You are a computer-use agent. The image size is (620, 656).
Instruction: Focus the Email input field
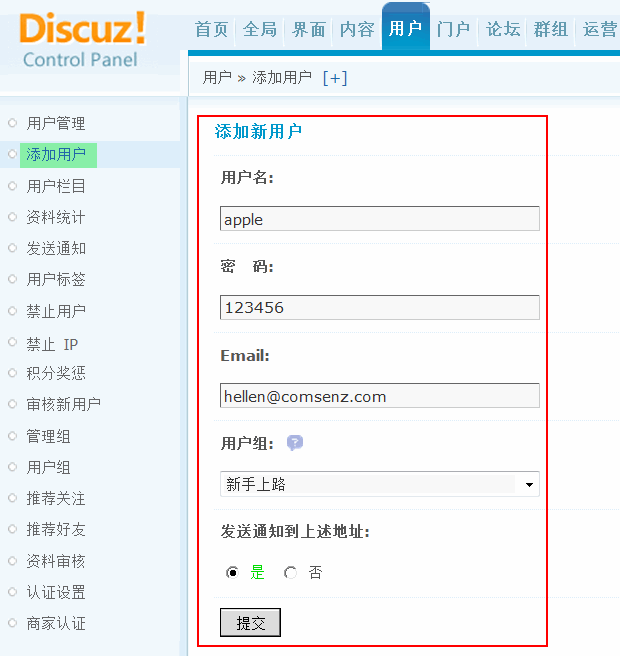[379, 396]
